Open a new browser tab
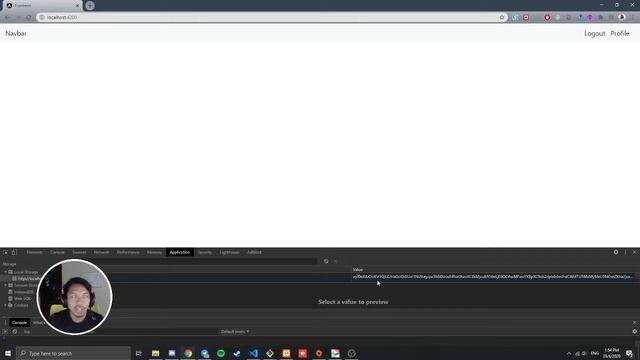The width and height of the screenshot is (640, 360). click(90, 6)
